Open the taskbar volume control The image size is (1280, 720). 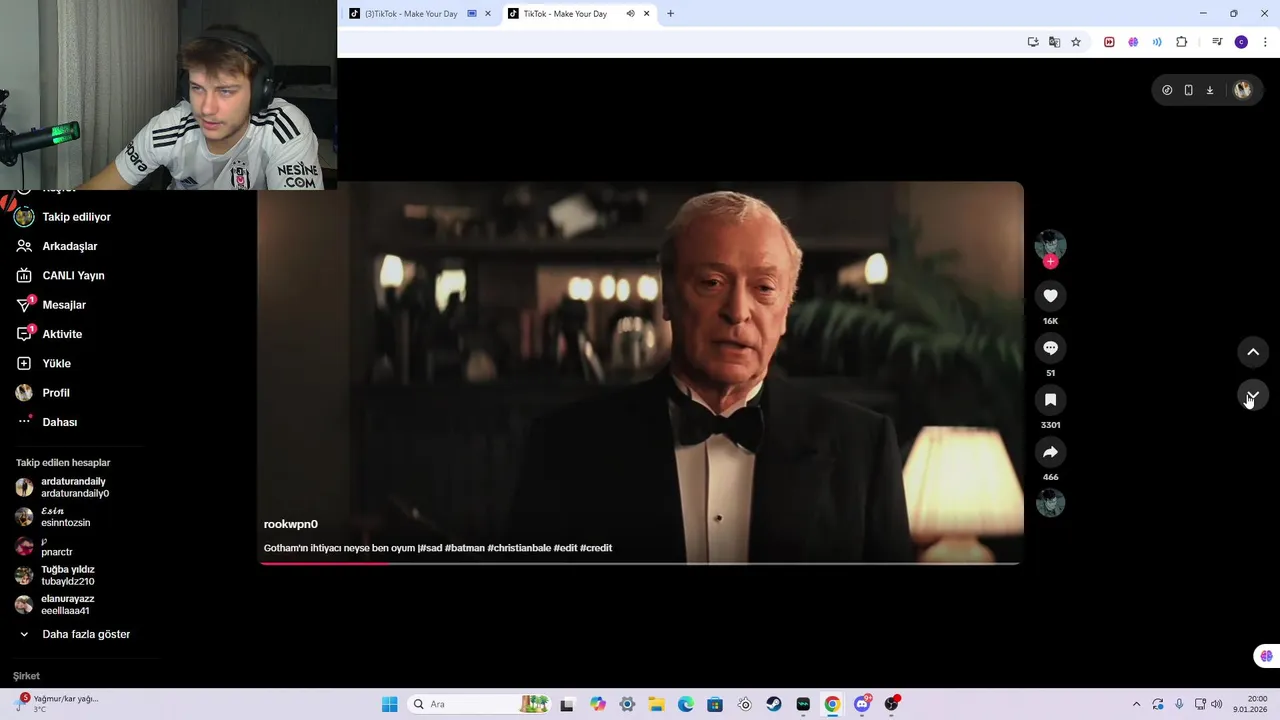point(1216,704)
